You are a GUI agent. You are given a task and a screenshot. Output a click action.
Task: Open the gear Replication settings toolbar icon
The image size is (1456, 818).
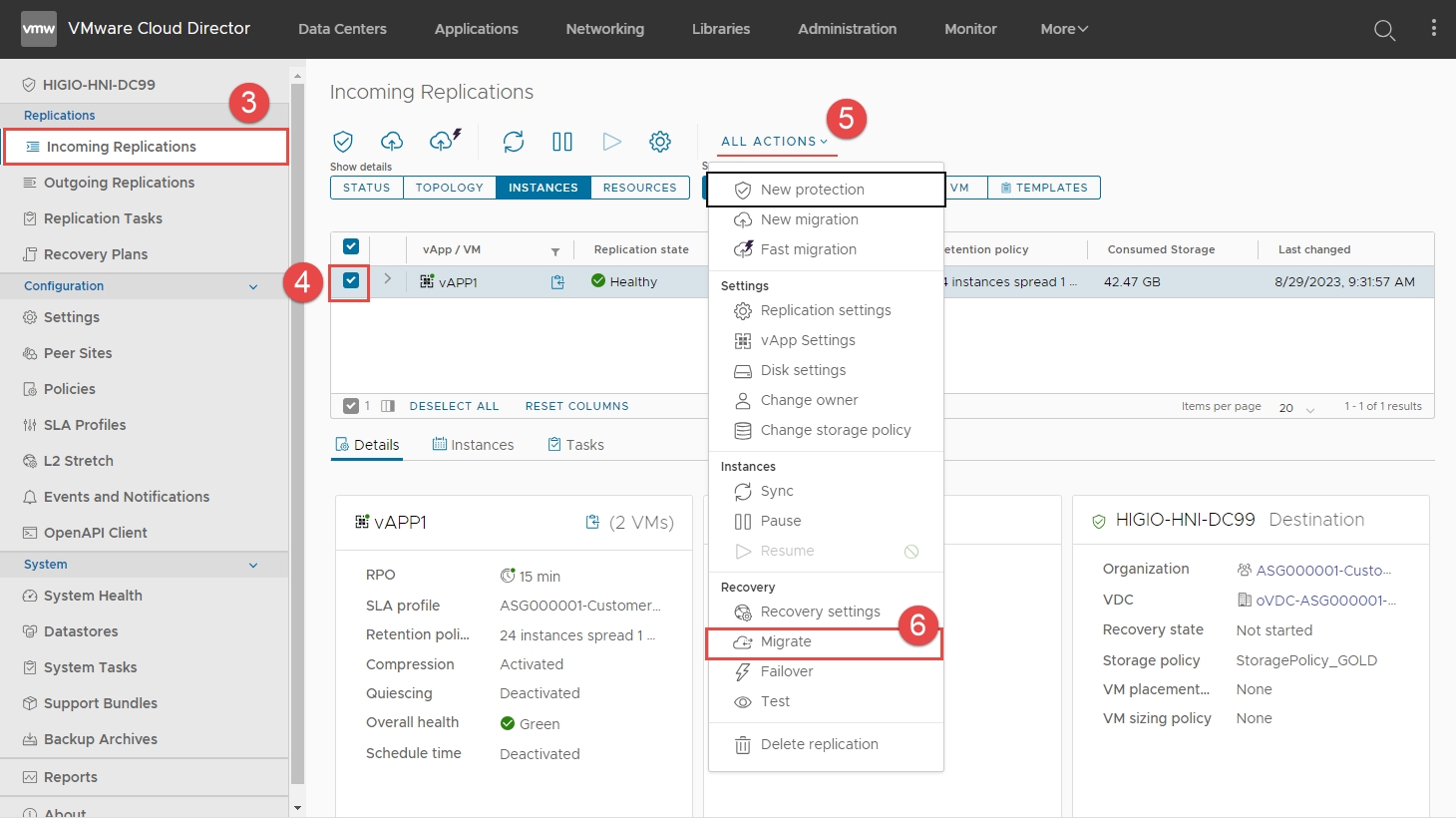tap(660, 142)
